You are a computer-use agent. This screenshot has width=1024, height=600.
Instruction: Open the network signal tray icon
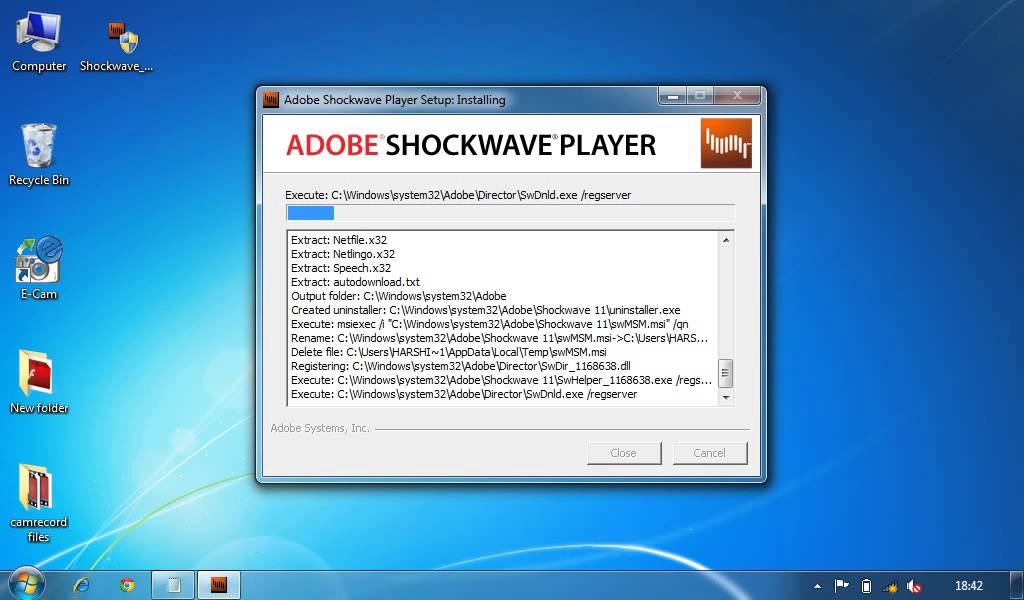click(x=890, y=586)
